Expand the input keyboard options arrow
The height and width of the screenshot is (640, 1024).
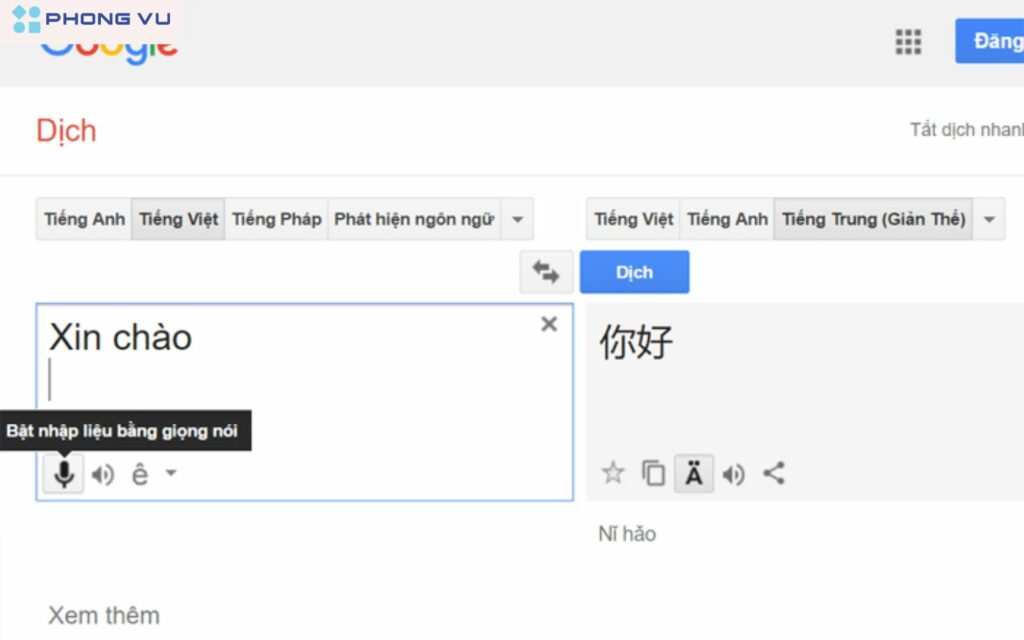click(170, 474)
